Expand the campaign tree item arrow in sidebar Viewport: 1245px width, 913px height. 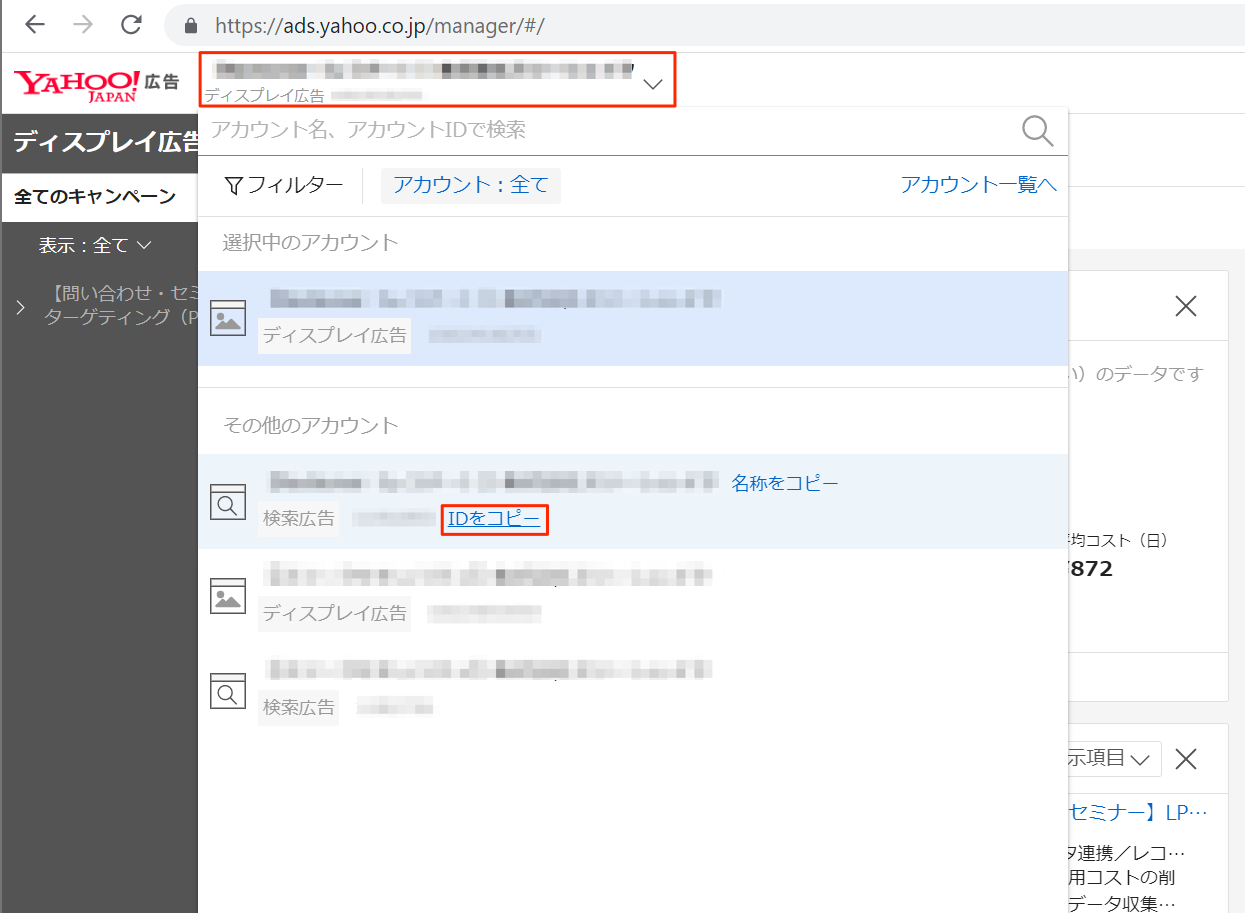tap(20, 307)
